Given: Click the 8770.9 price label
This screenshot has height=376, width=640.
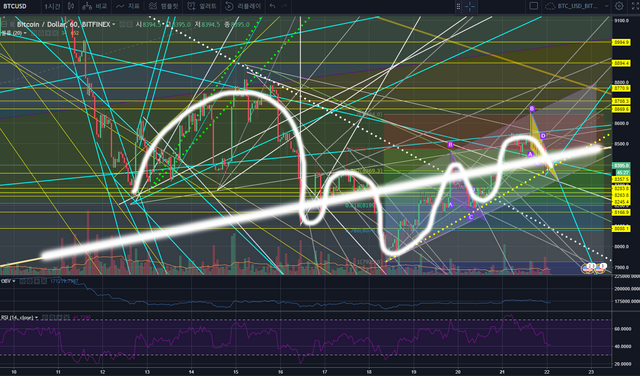Looking at the screenshot, I should pyautogui.click(x=621, y=88).
